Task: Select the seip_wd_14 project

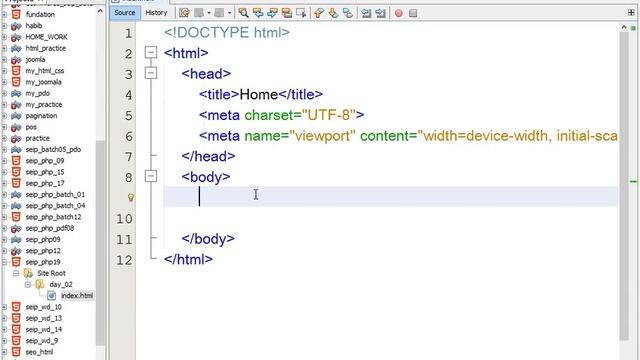Action: coord(44,329)
